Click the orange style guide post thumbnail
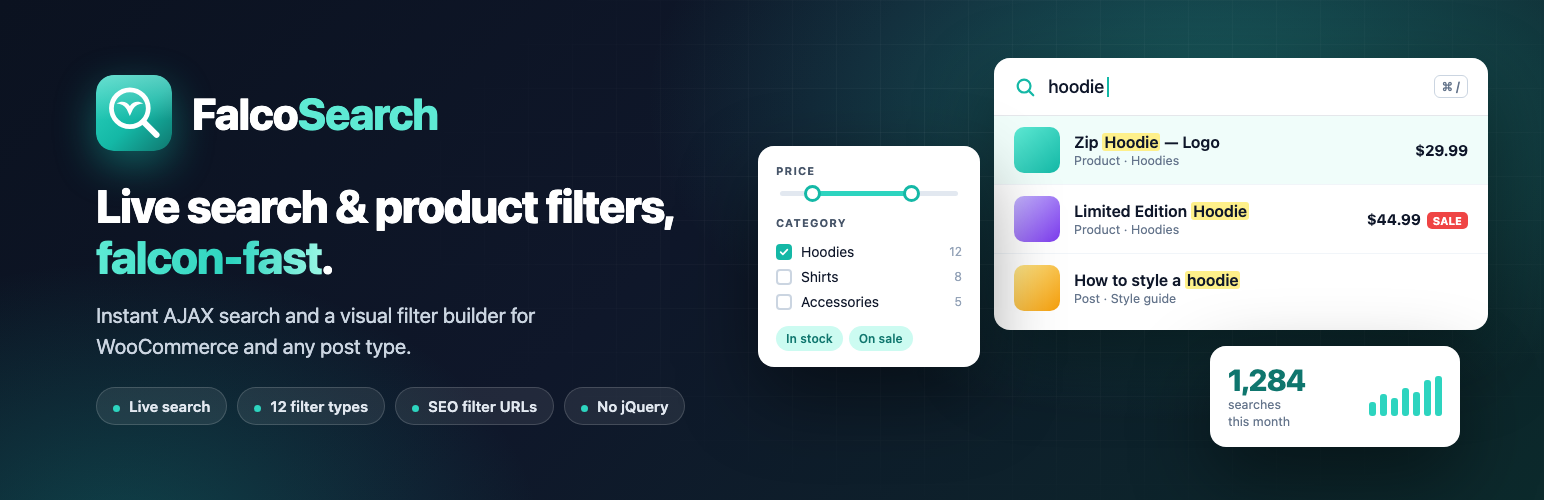Image resolution: width=1544 pixels, height=500 pixels. point(1037,288)
